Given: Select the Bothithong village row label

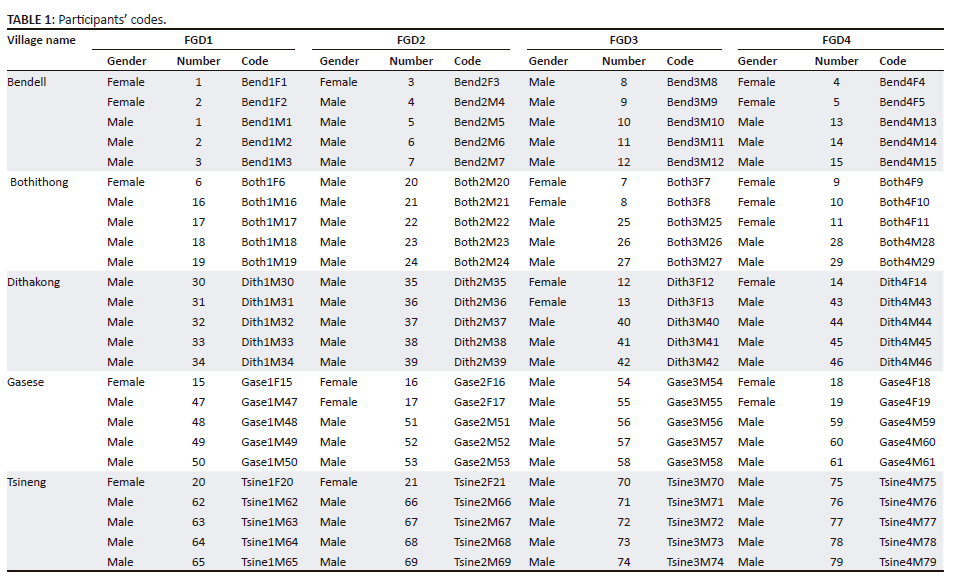Looking at the screenshot, I should point(39,182).
